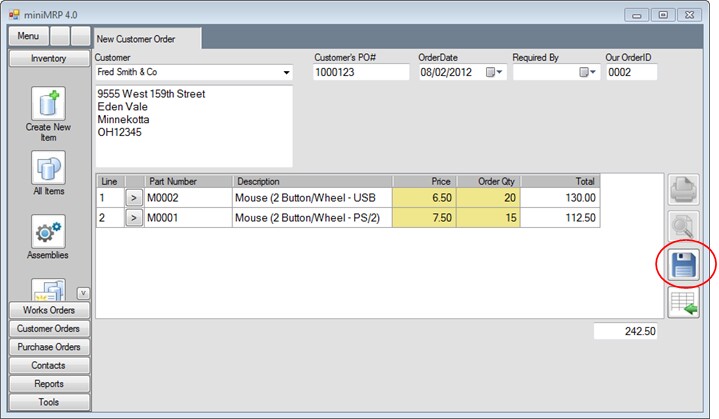Open the Menu button

pos(28,36)
